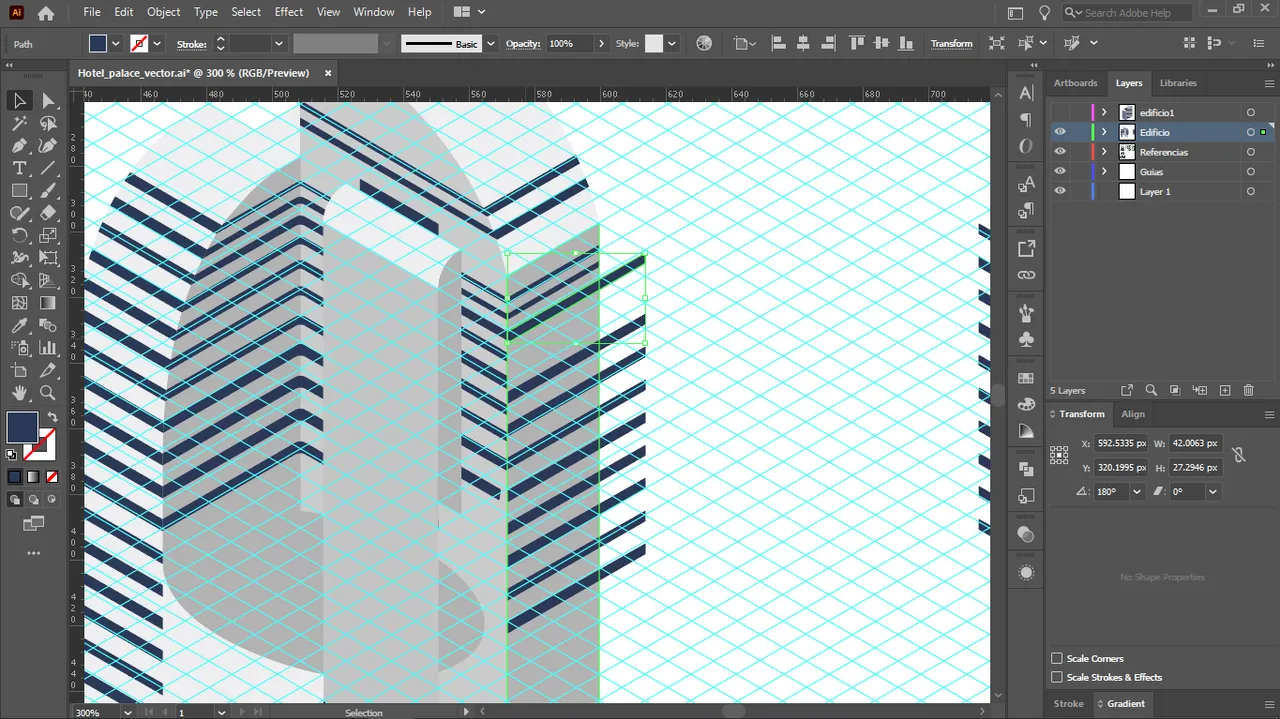Select the Magic Wand tool
The image size is (1280, 719).
(19, 123)
